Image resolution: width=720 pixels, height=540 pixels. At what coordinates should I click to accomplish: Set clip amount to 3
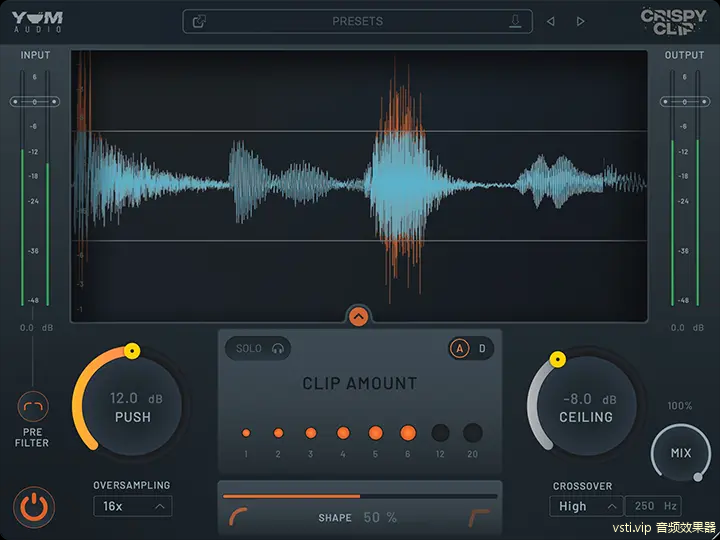[311, 433]
